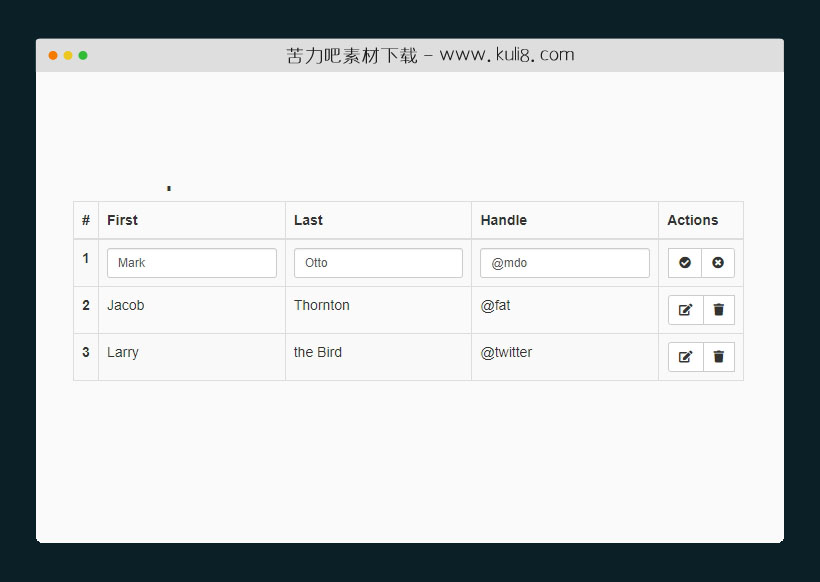
Task: Delete Jacob Thornton's row
Action: (719, 310)
